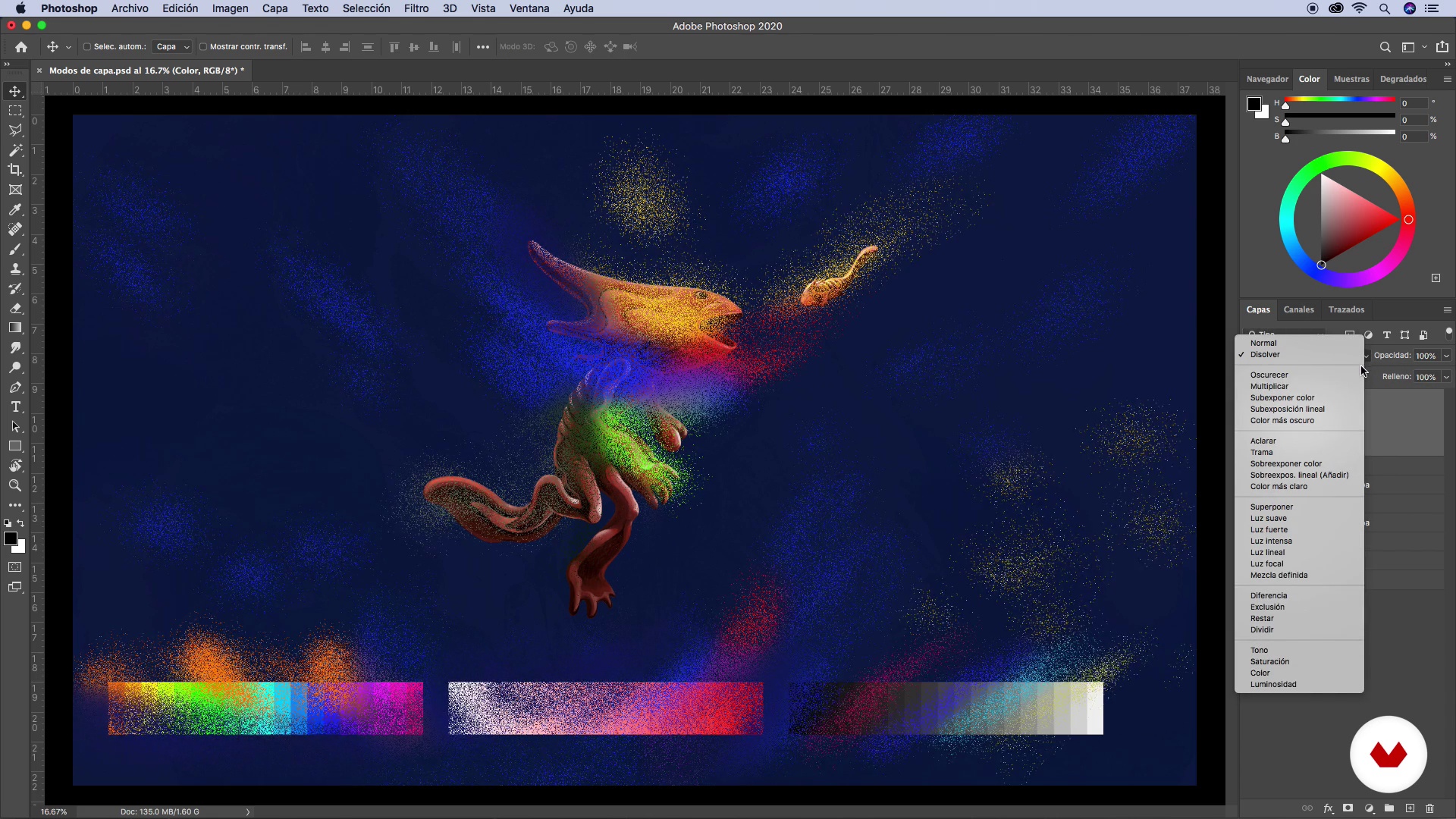Image resolution: width=1456 pixels, height=819 pixels.
Task: Click the Opacidad value field
Action: tap(1426, 356)
